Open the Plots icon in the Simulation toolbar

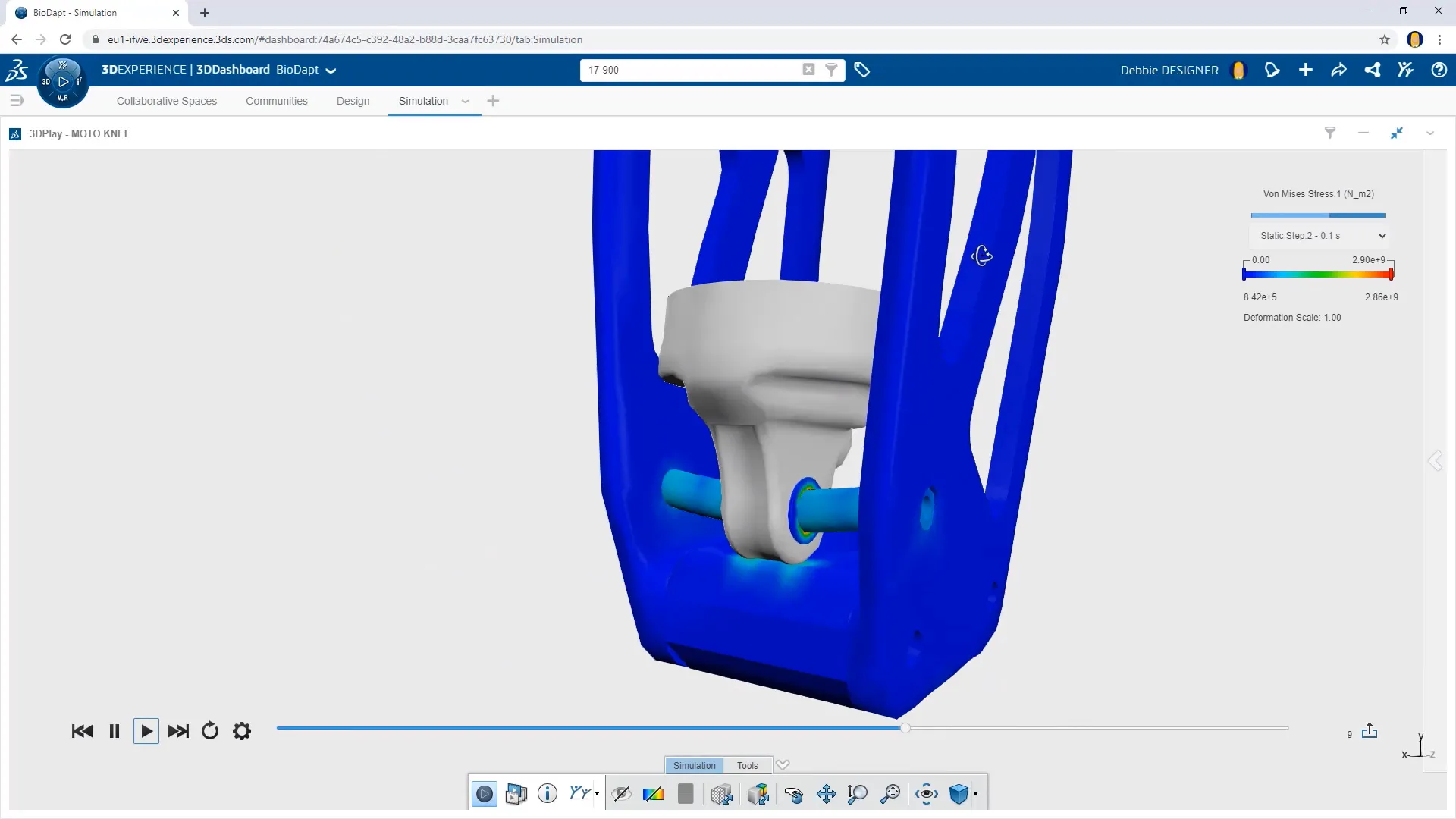(516, 793)
